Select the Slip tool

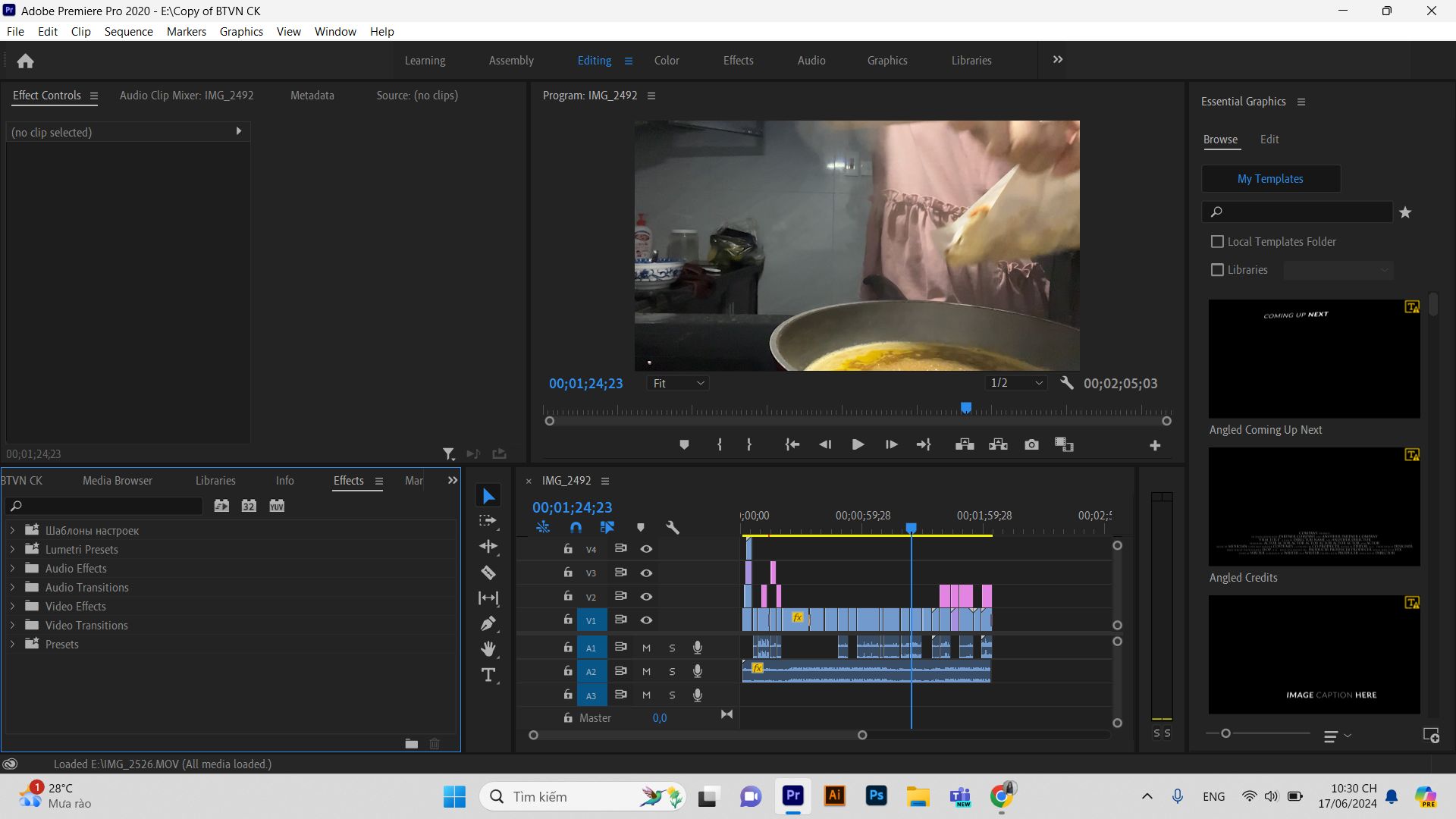(488, 598)
